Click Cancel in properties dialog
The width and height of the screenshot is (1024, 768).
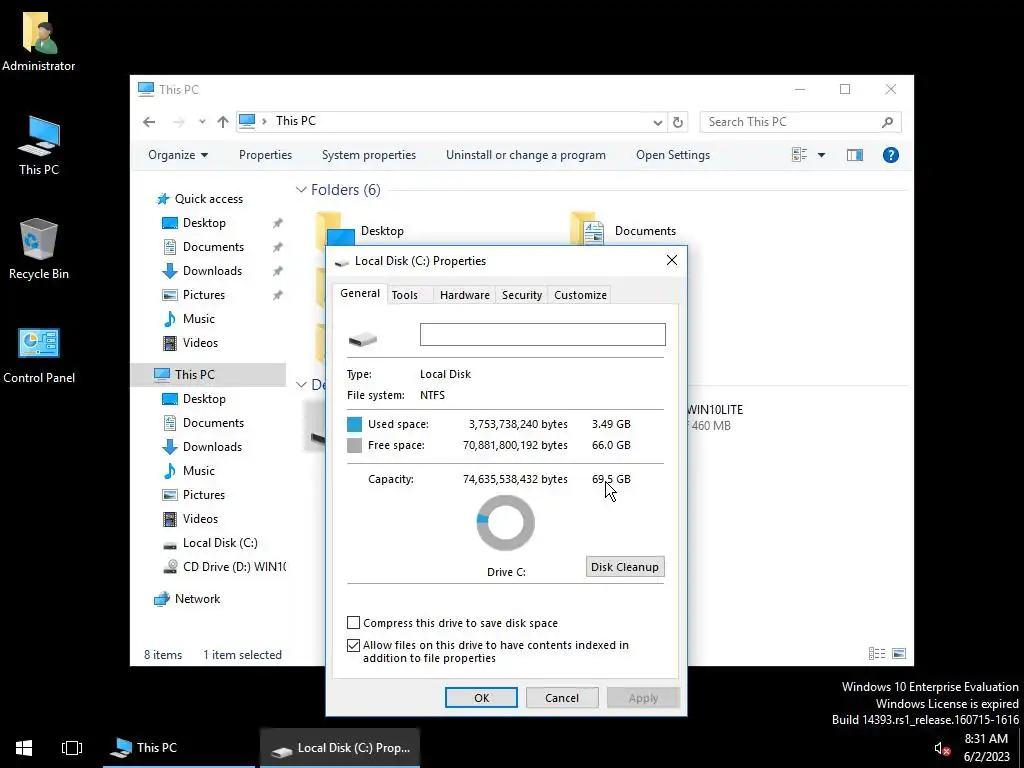click(x=562, y=697)
